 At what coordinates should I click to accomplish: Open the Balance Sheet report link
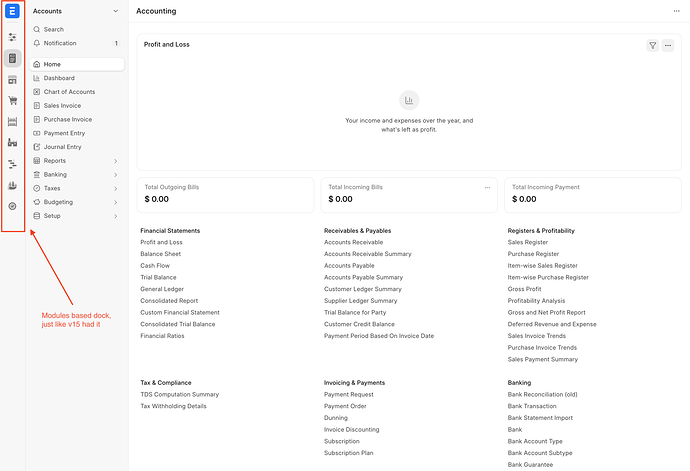point(161,254)
